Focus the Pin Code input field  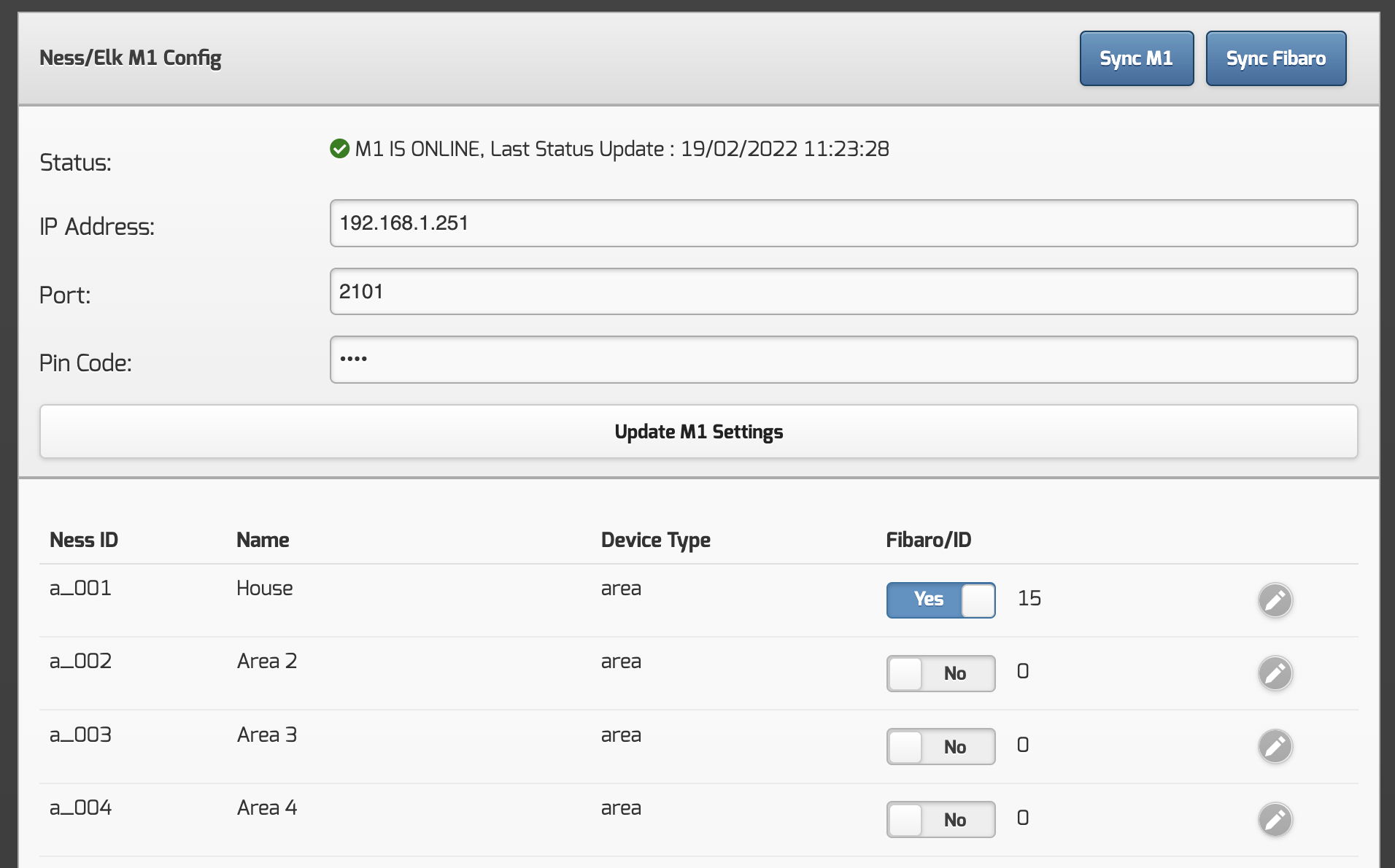[843, 360]
